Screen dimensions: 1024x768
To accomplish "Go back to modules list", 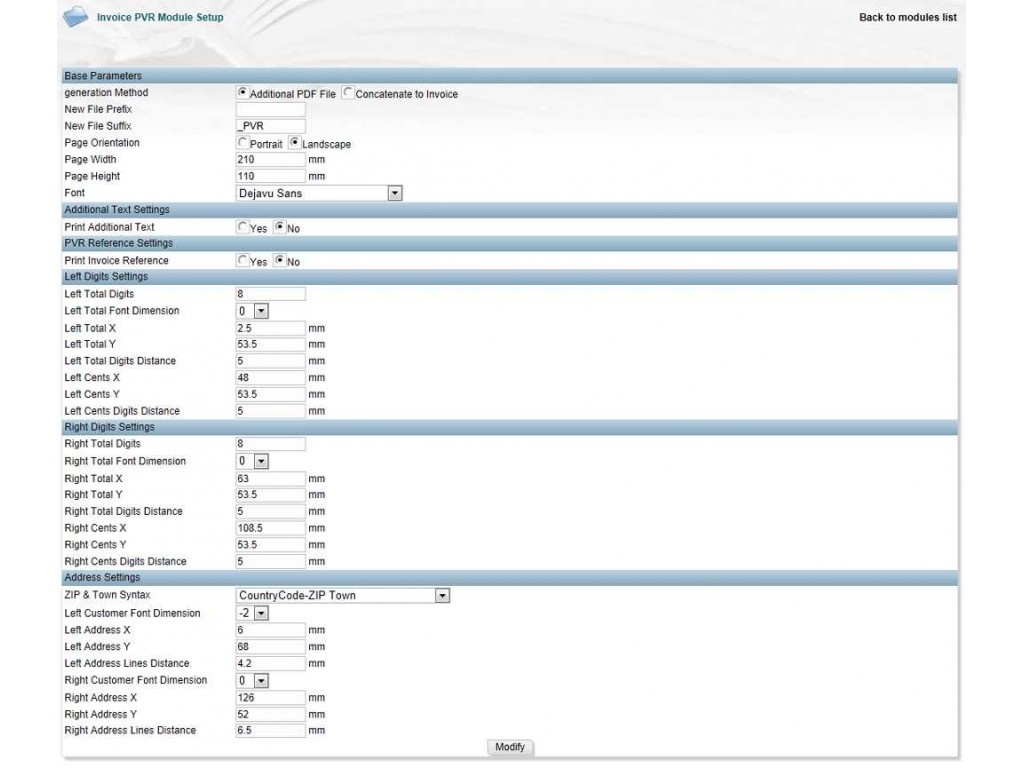I will click(907, 18).
